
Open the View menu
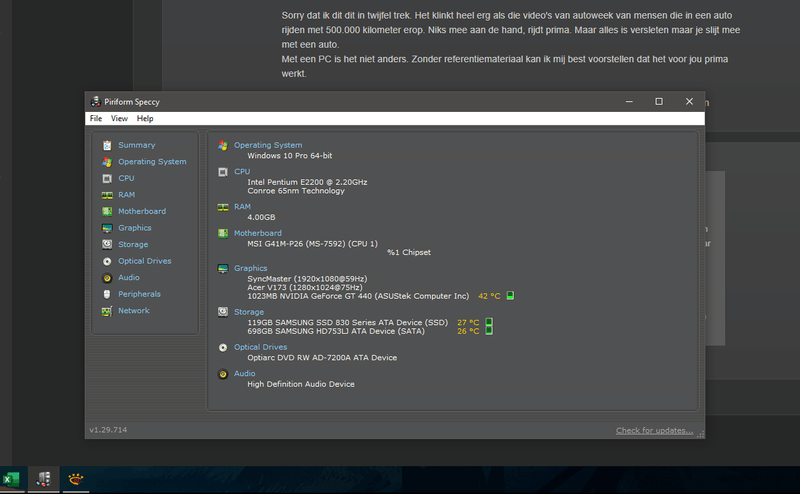coord(119,118)
